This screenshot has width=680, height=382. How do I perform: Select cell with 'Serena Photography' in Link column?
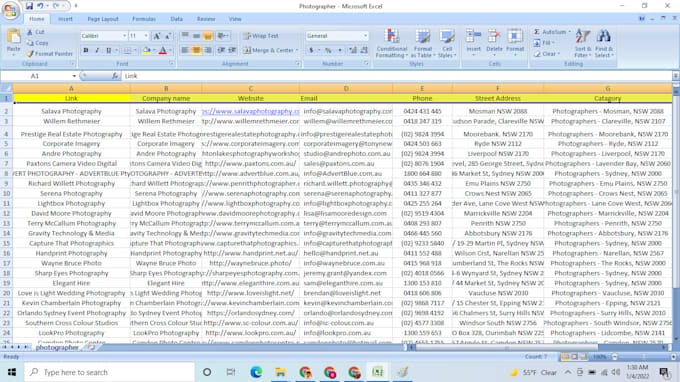(x=71, y=193)
